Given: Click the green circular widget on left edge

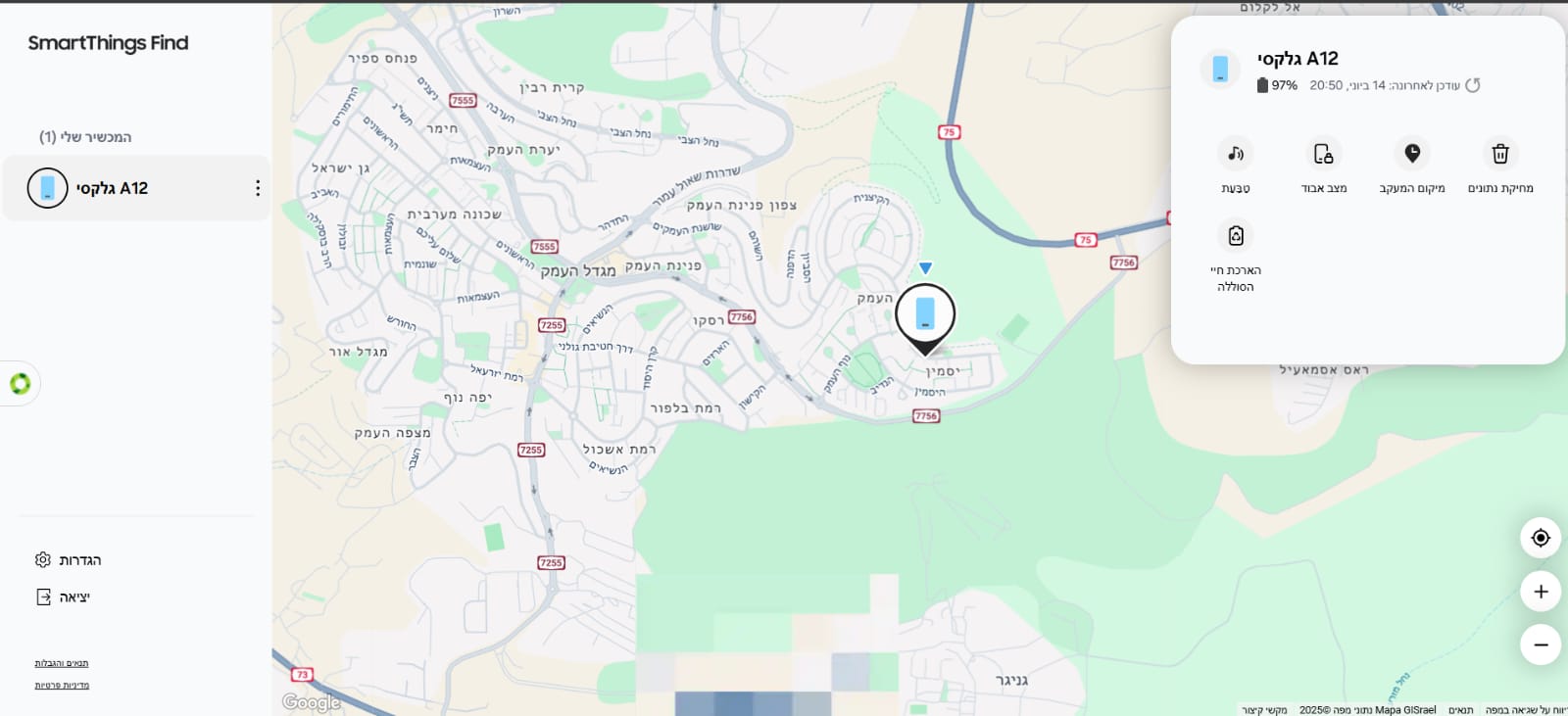Looking at the screenshot, I should click(x=20, y=383).
